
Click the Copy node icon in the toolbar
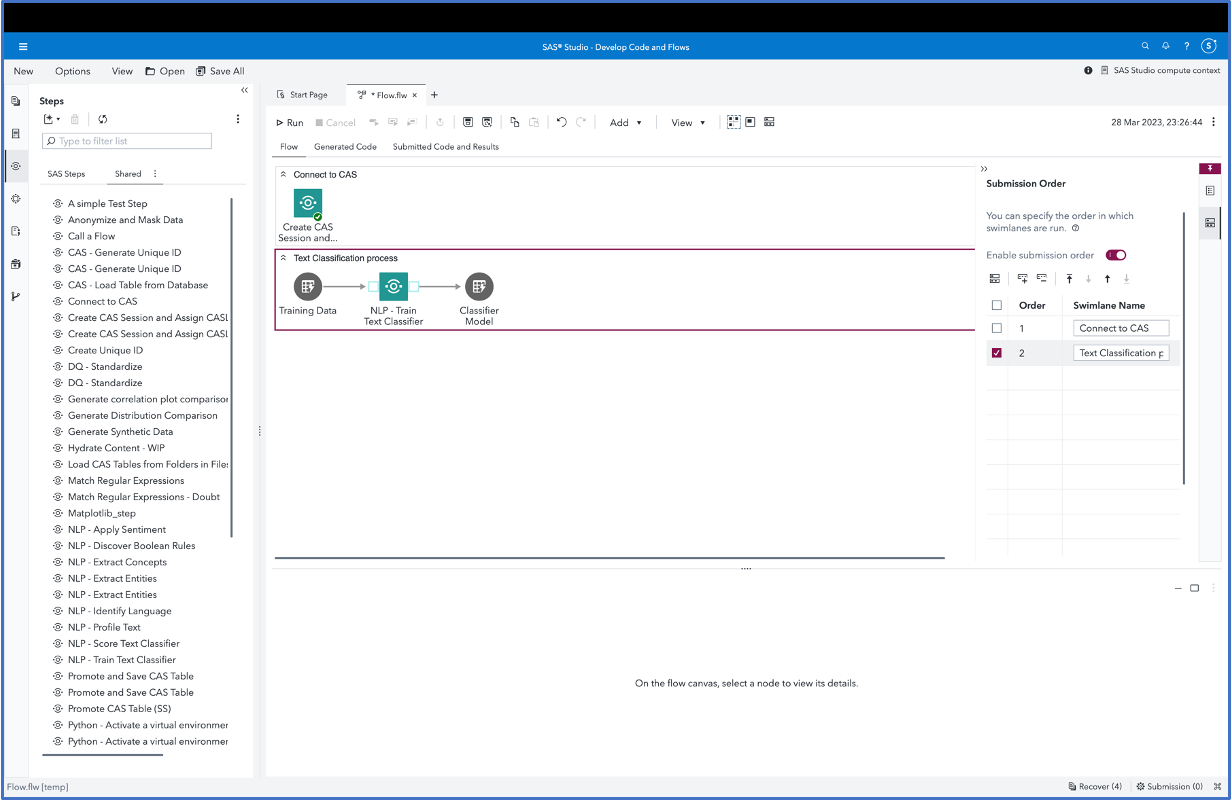514,122
